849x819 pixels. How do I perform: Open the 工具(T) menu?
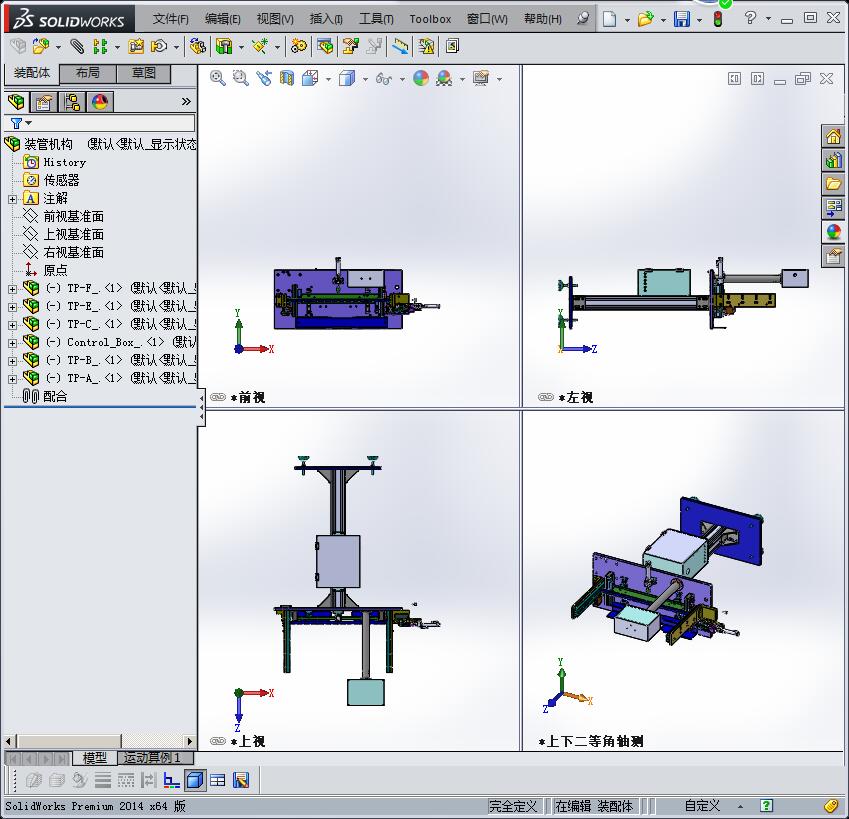[376, 19]
